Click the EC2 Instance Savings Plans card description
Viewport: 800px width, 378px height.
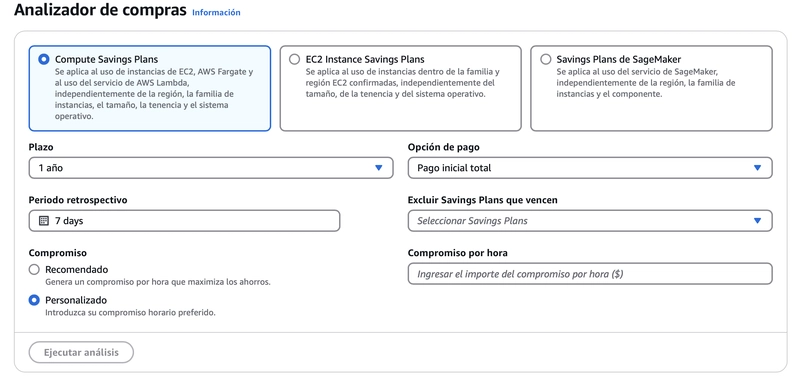[403, 83]
